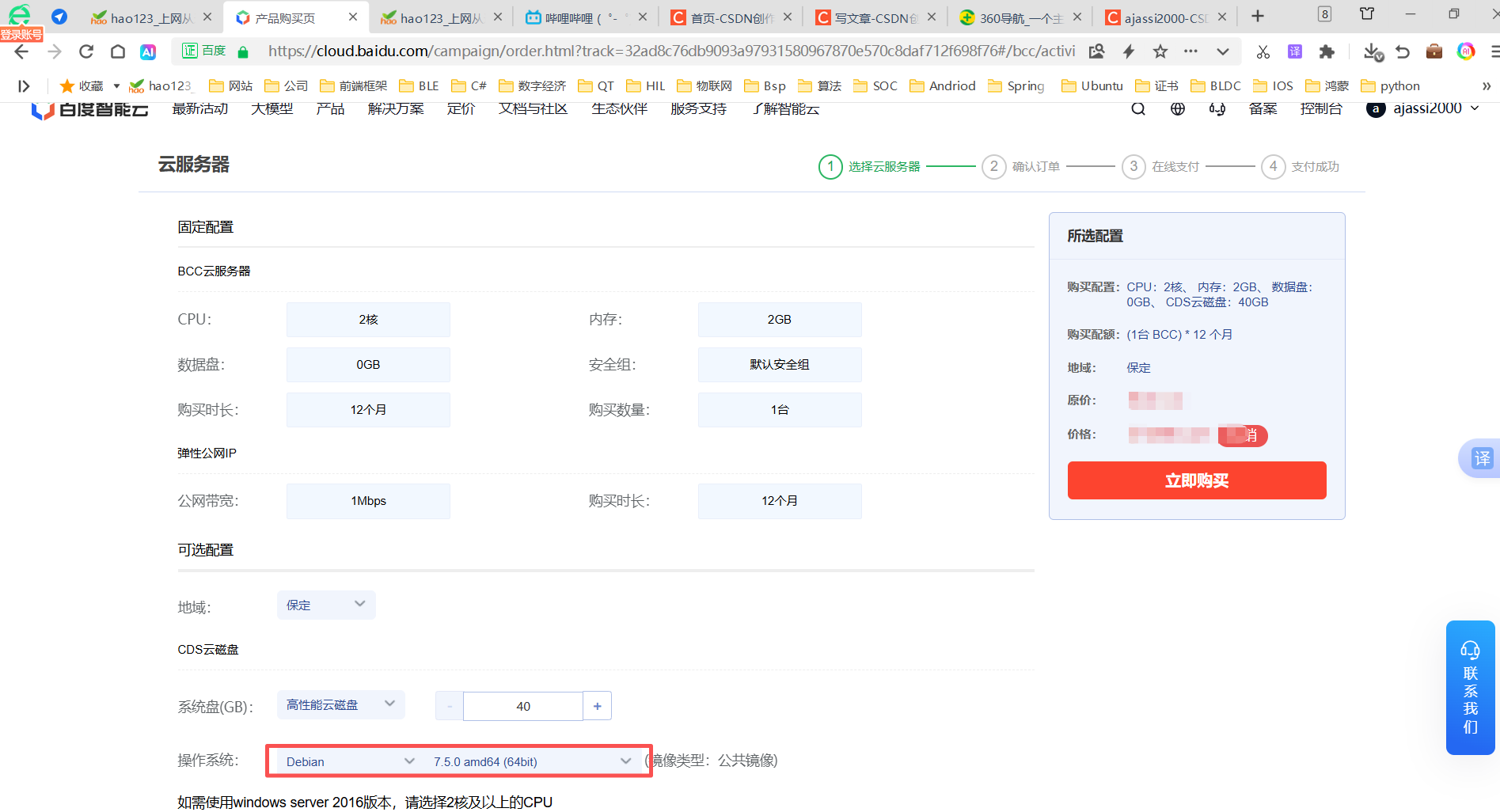The image size is (1500, 812).
Task: Click the undo closed tab icon
Action: tap(1403, 51)
